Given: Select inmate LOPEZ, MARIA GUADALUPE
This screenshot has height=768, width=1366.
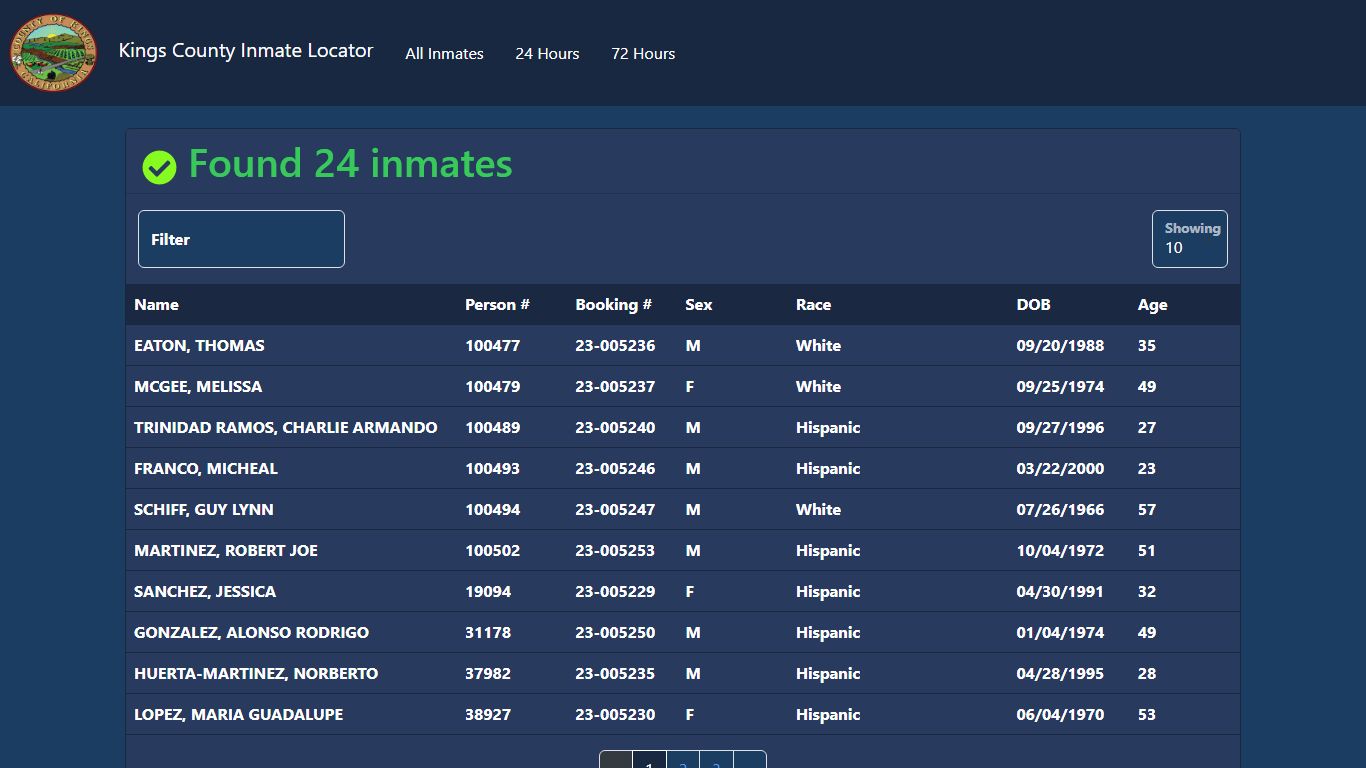Looking at the screenshot, I should 238,715.
